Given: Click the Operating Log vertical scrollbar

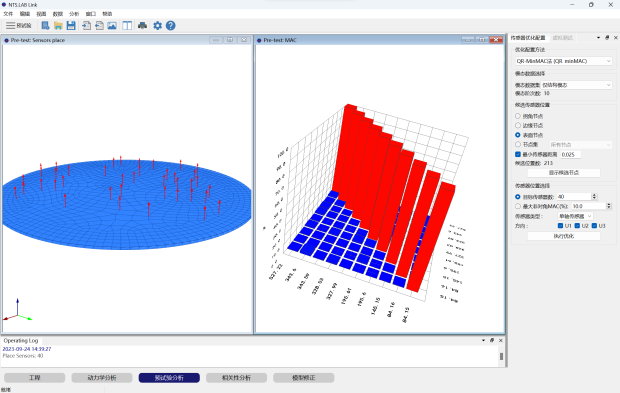Looking at the screenshot, I should (x=501, y=356).
